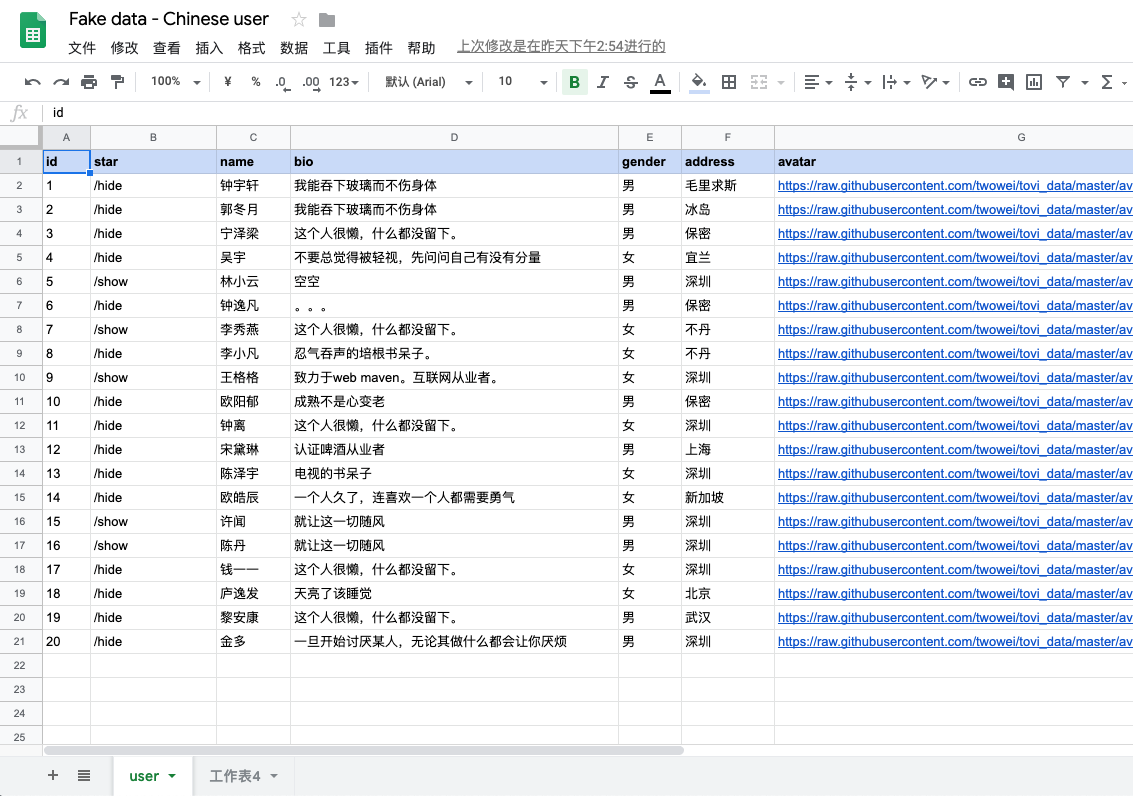This screenshot has height=796, width=1133.
Task: Select the paint format roller tool
Action: [x=117, y=82]
